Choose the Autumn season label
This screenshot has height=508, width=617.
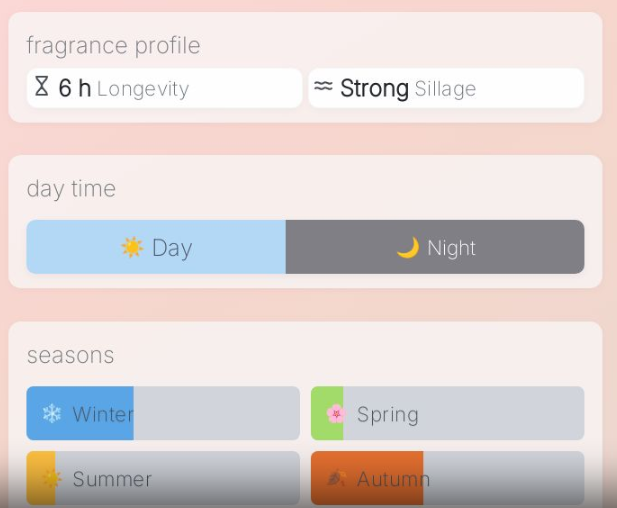(x=393, y=479)
